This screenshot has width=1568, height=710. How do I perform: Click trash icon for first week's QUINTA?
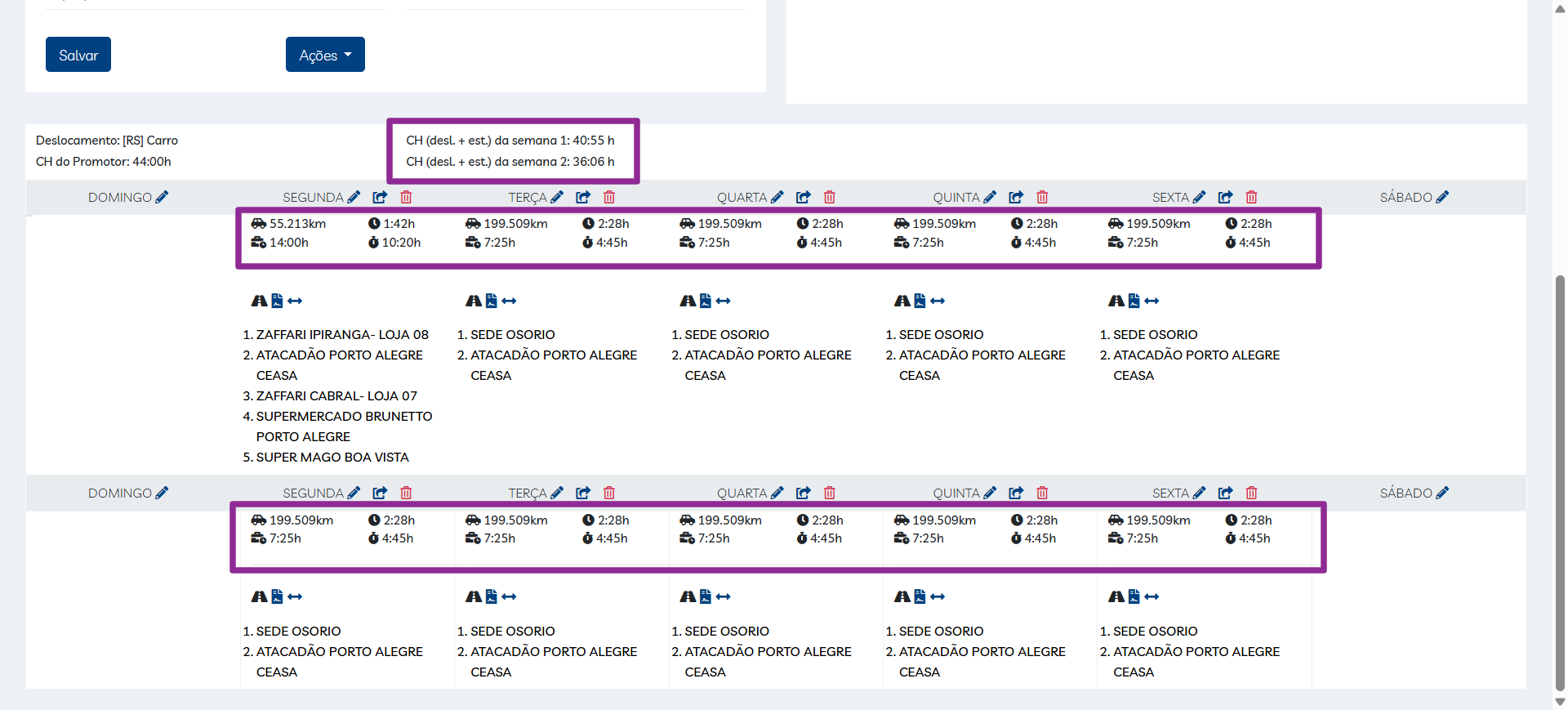[1042, 197]
